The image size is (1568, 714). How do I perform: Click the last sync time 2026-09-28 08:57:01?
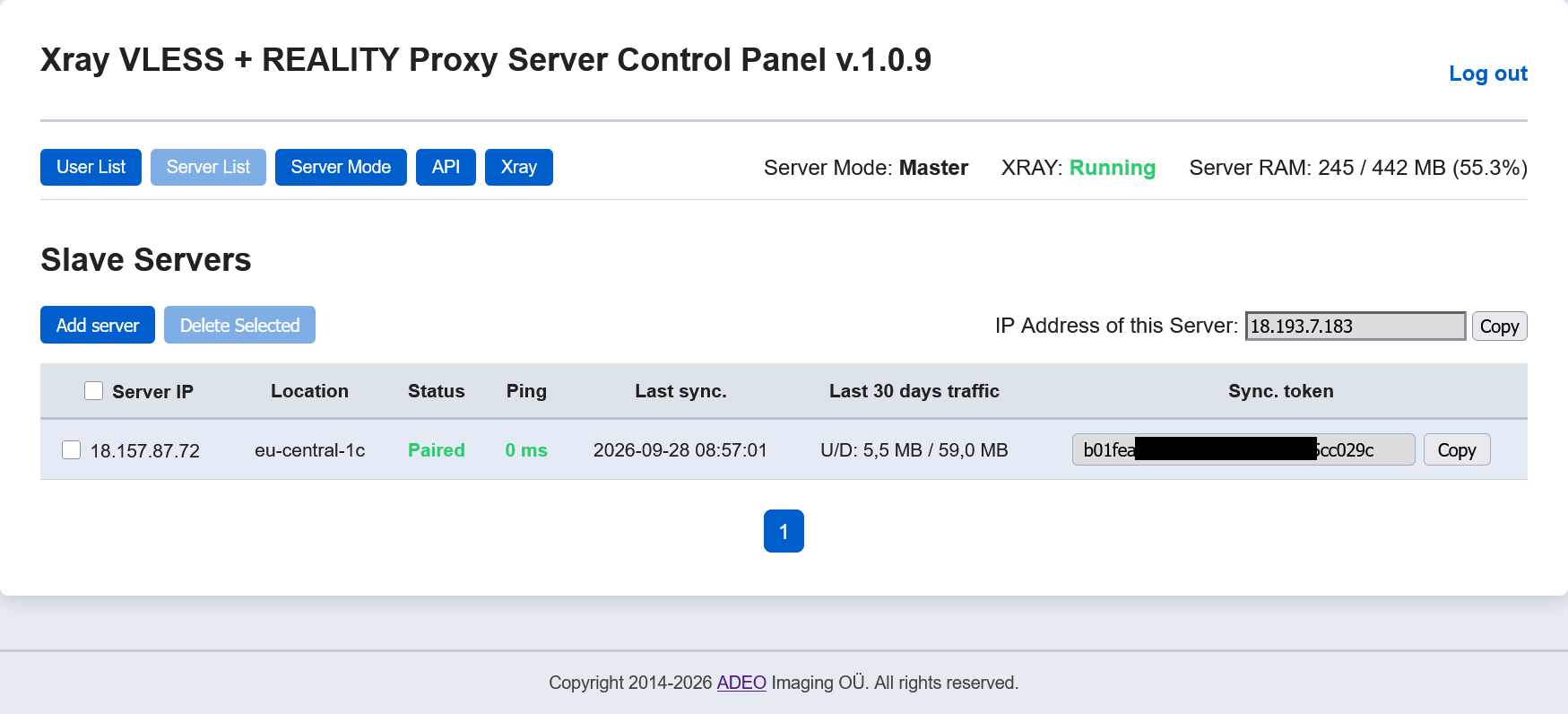[680, 450]
